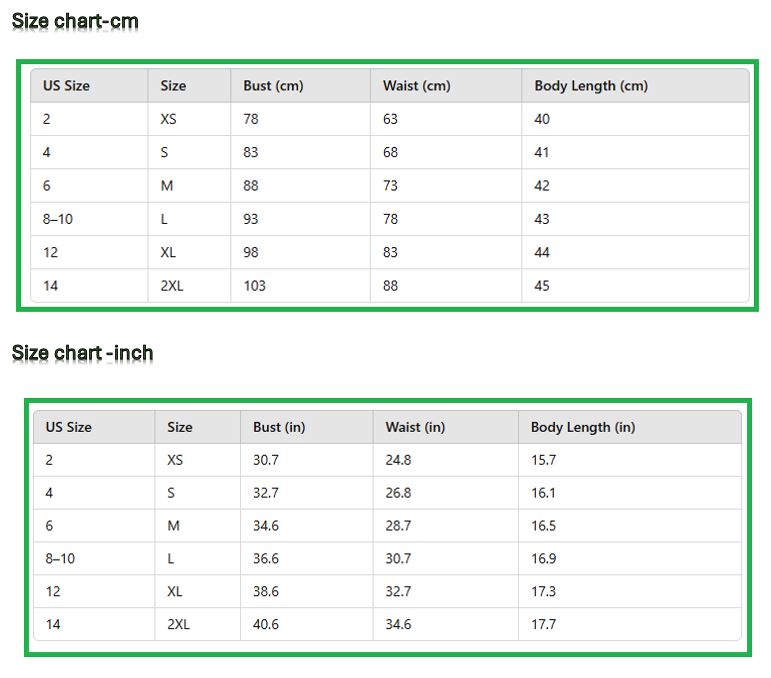Click the 'Size chart-cm' heading

pyautogui.click(x=75, y=21)
